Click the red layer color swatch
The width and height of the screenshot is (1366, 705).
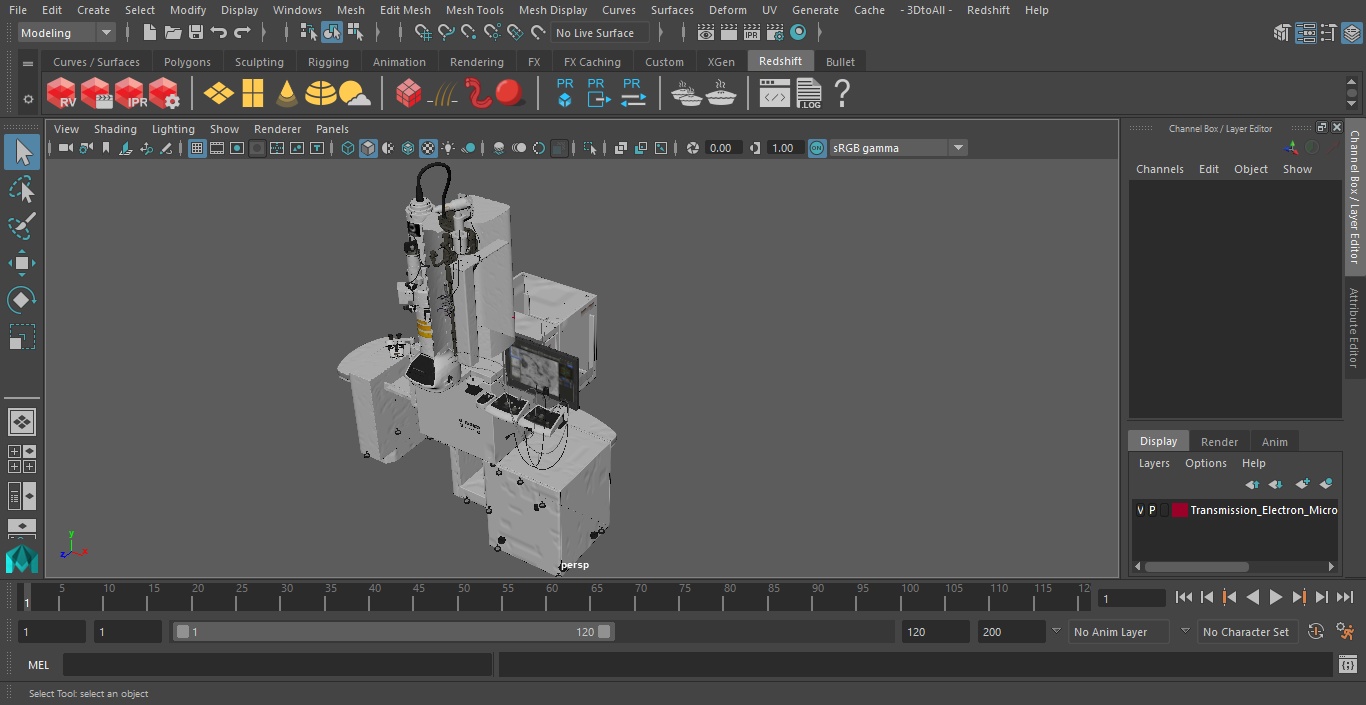tap(1180, 510)
